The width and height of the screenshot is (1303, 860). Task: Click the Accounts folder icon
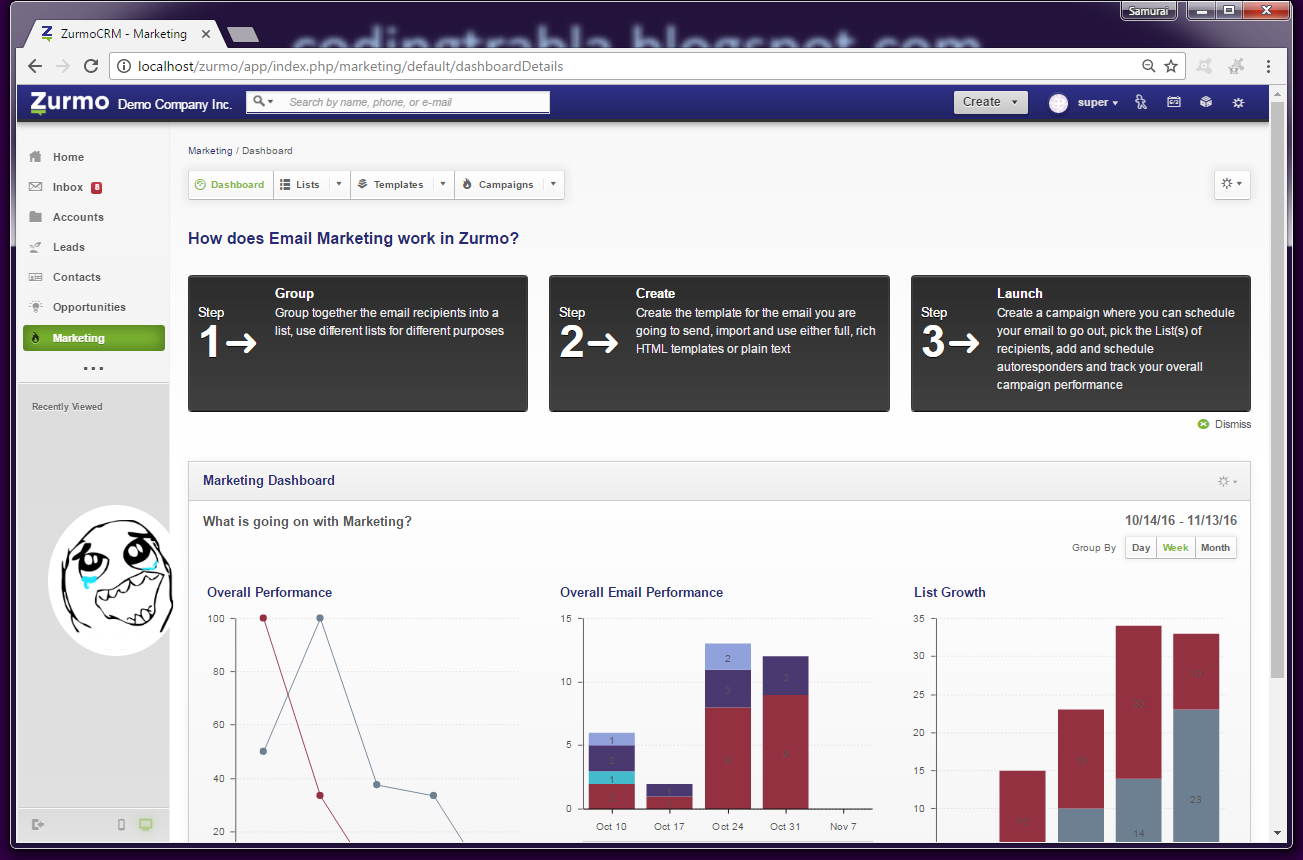(x=36, y=217)
